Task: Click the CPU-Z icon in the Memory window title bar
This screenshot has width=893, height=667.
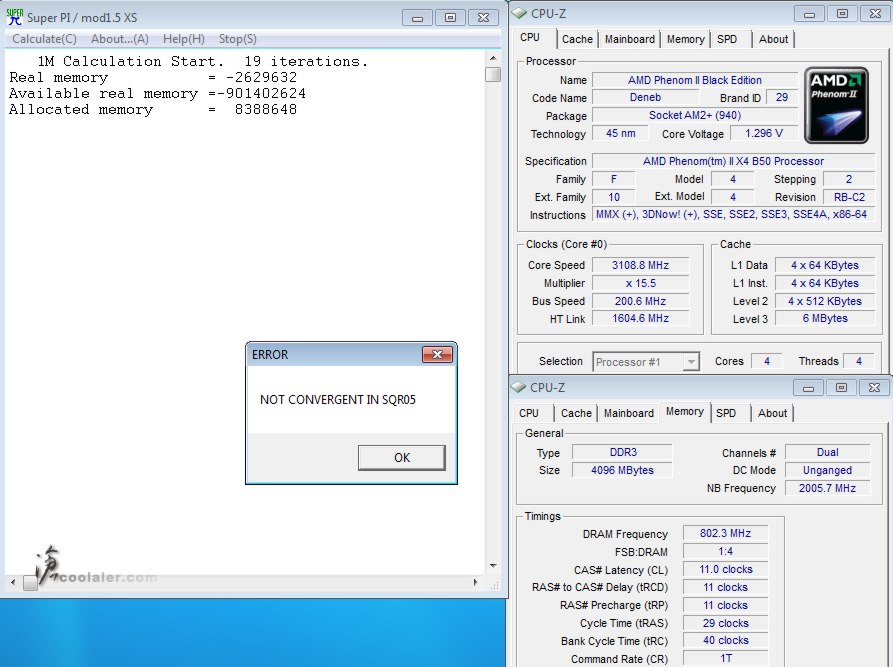Action: click(x=518, y=387)
